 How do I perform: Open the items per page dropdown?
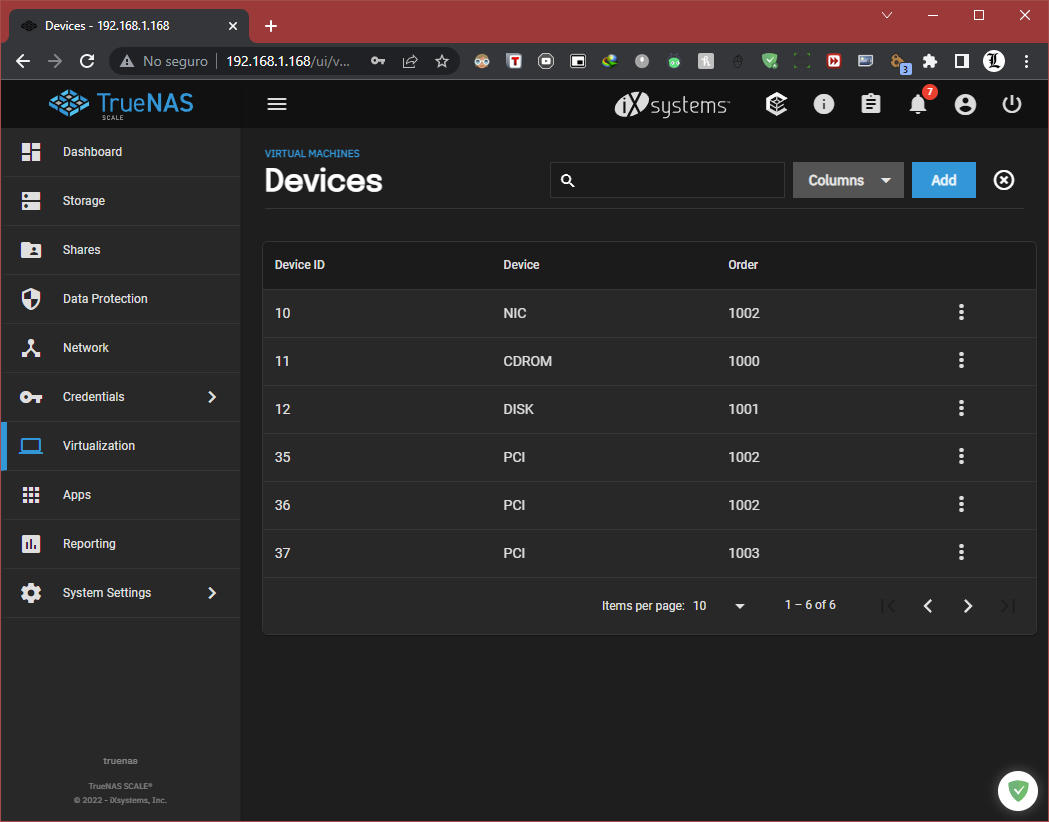point(720,606)
